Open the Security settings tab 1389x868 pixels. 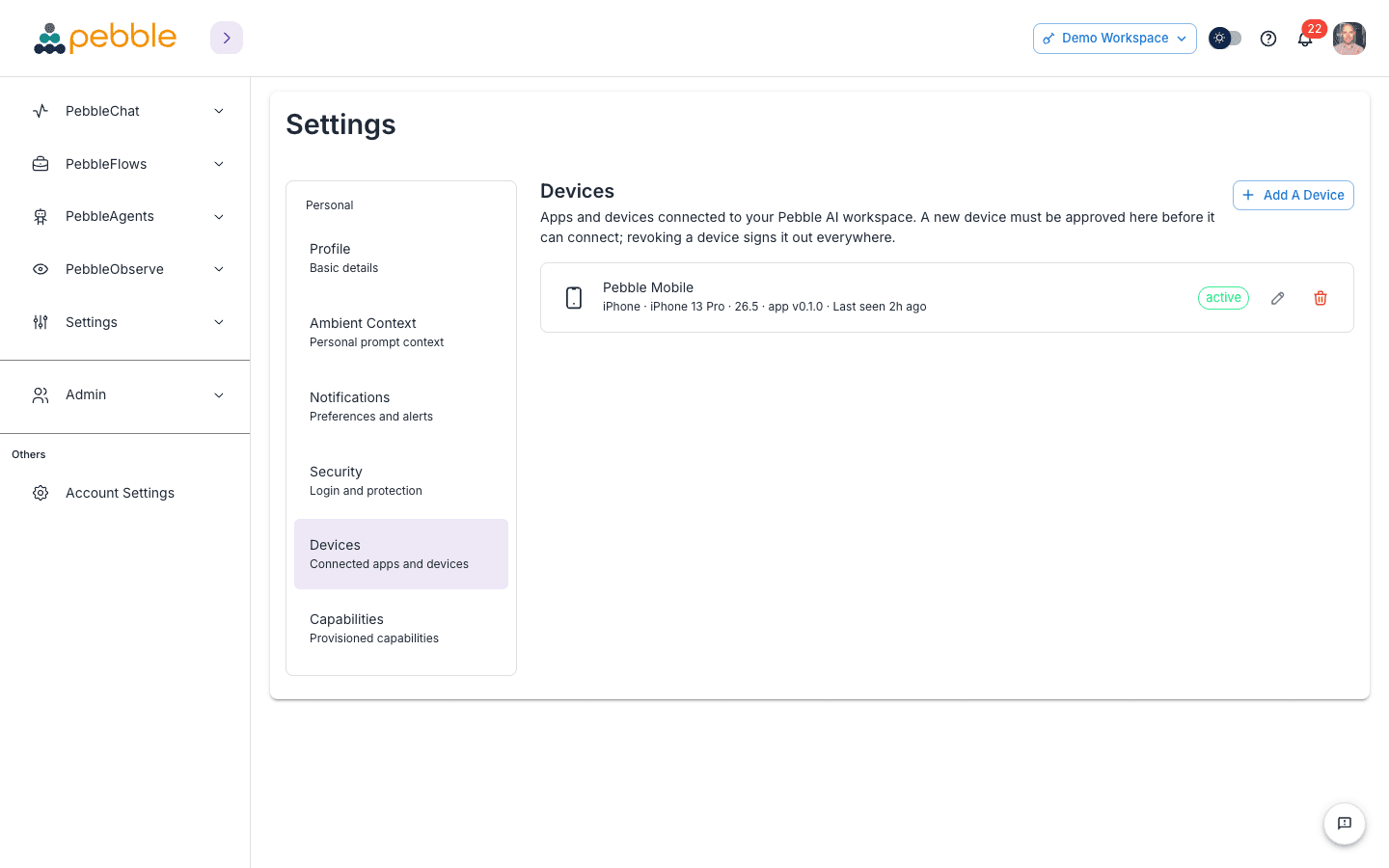(x=401, y=480)
